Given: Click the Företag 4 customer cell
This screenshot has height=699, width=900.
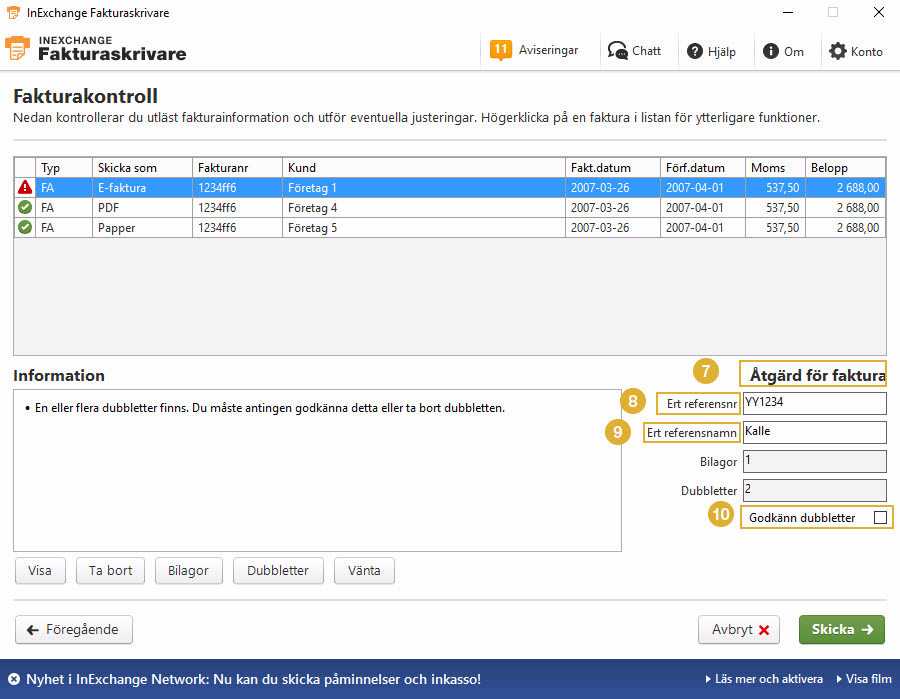Looking at the screenshot, I should (x=424, y=208).
